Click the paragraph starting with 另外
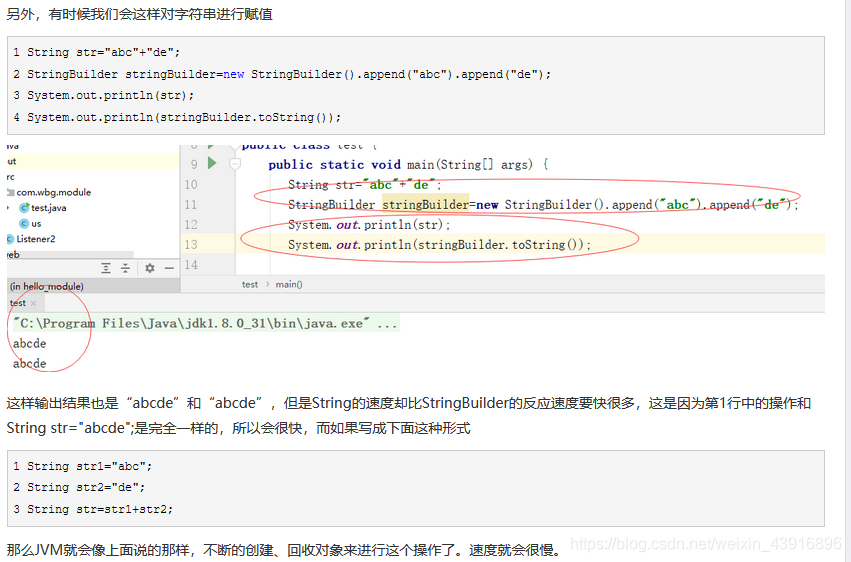 [x=139, y=14]
